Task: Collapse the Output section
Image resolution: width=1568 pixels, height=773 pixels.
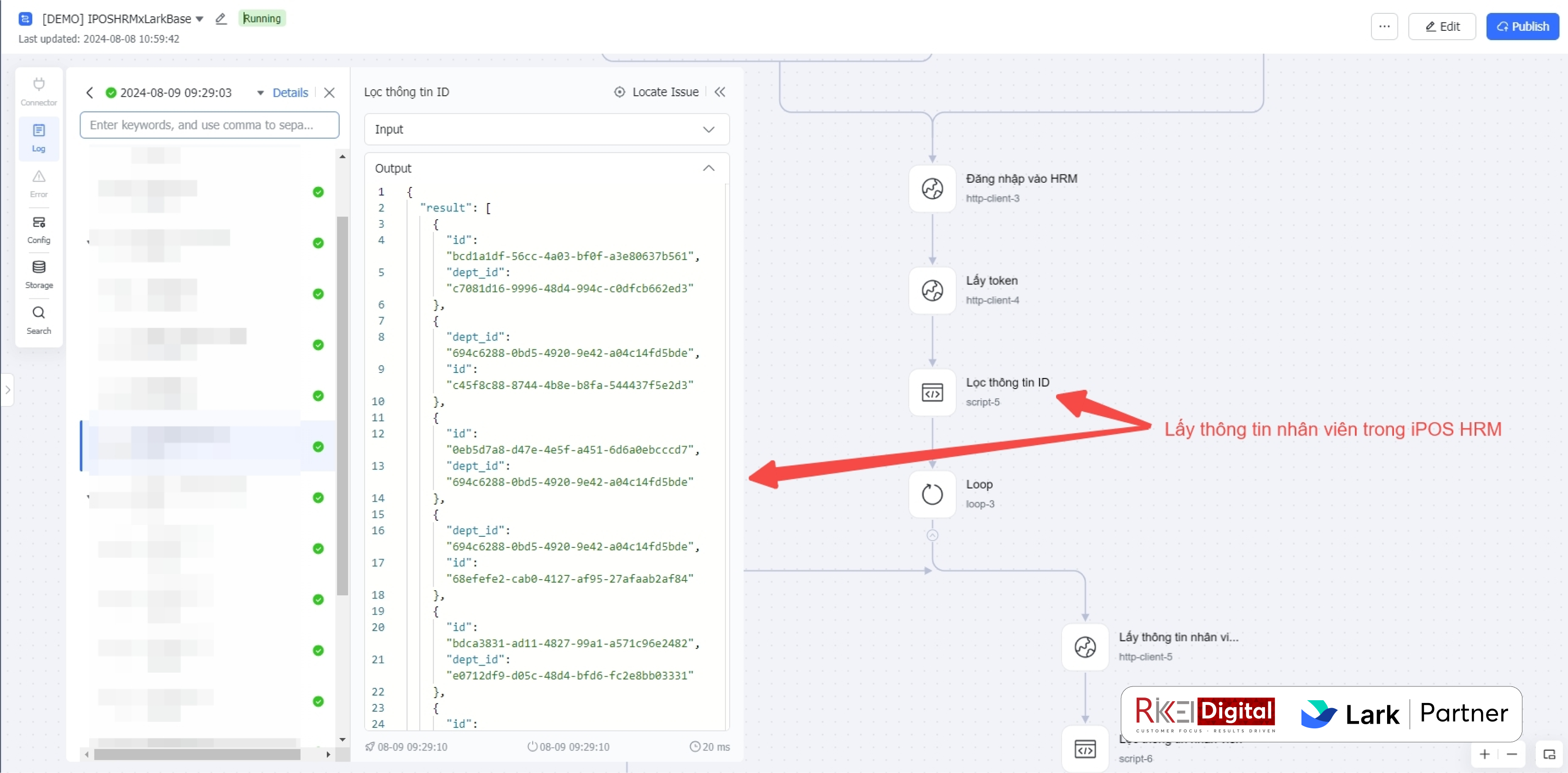Action: click(708, 168)
